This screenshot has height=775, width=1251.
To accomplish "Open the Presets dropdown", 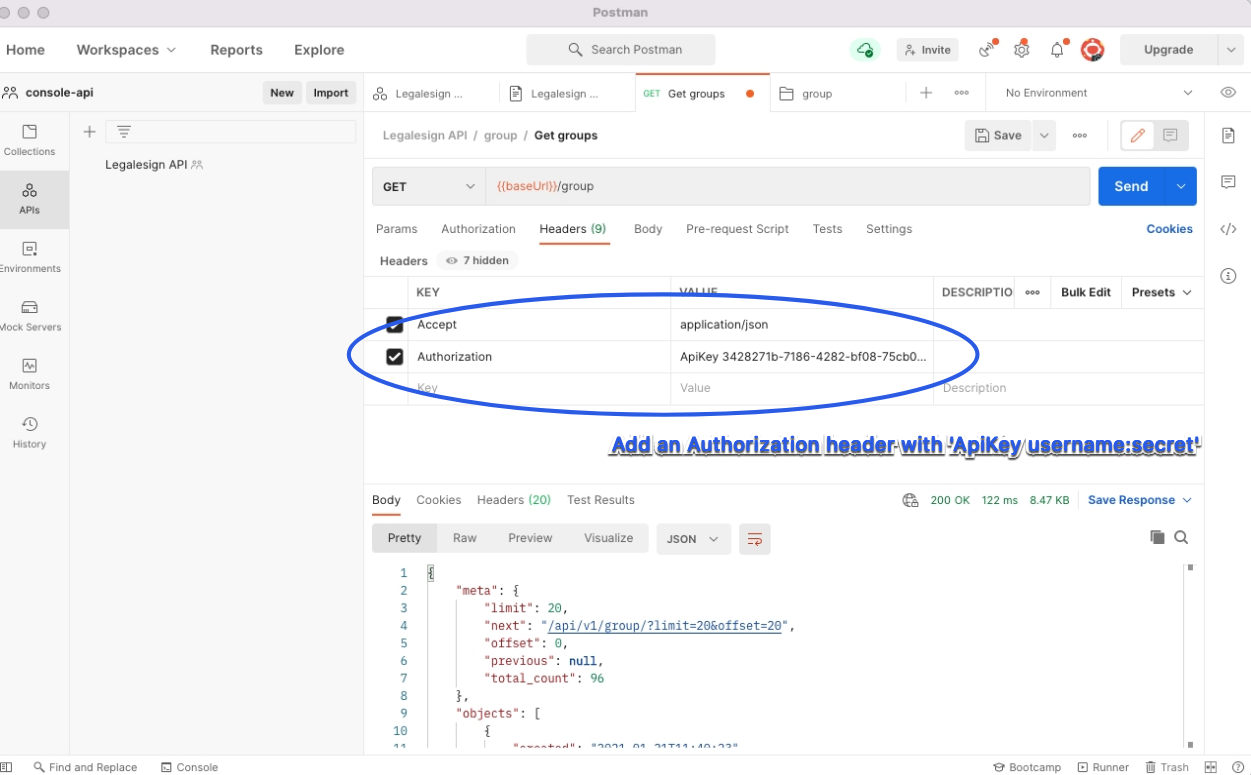I will [1161, 292].
